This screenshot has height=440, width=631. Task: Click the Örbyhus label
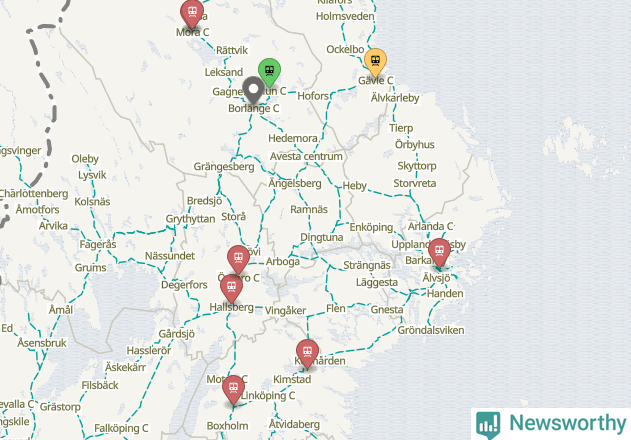click(415, 145)
